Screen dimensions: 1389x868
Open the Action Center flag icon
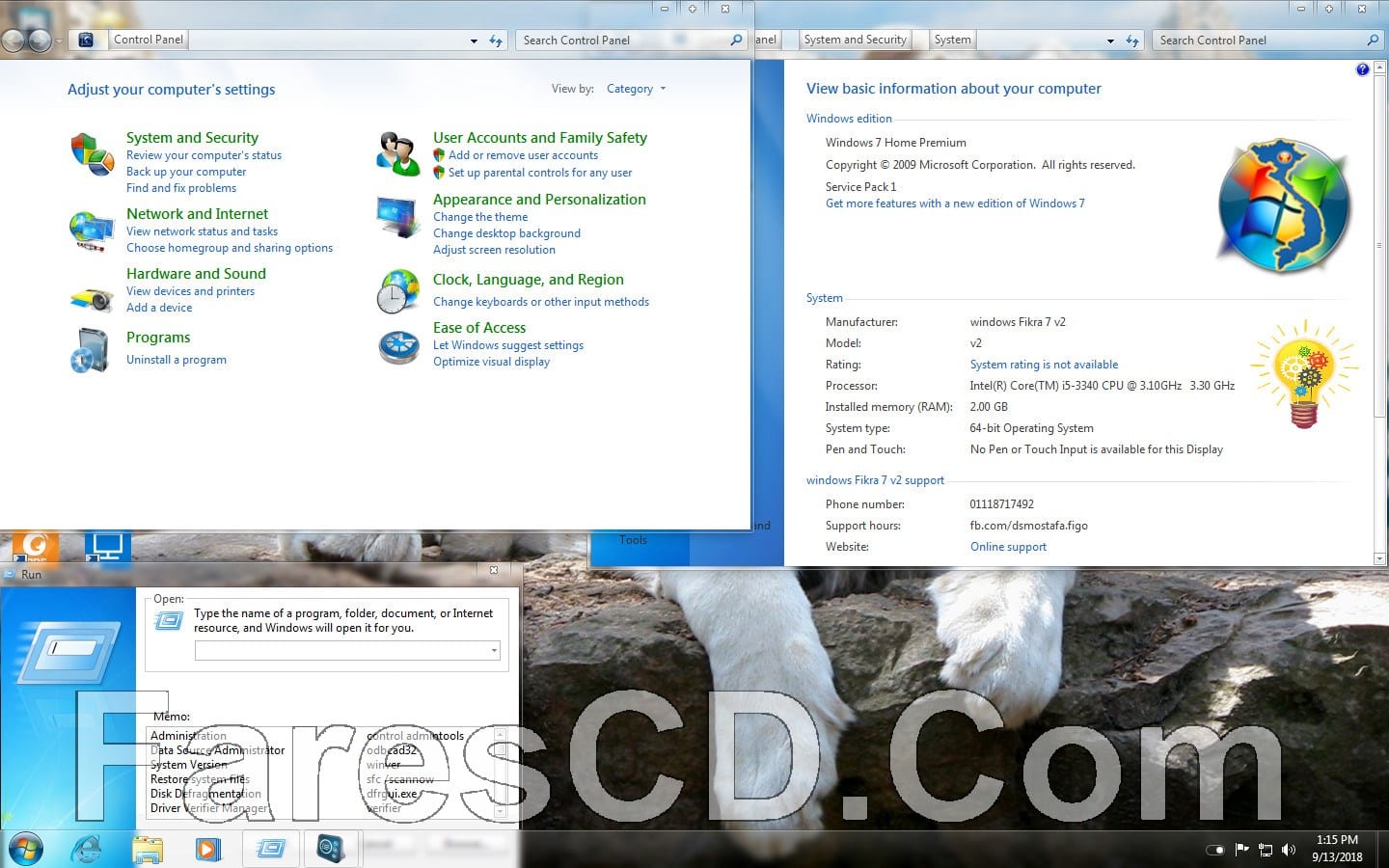click(1241, 850)
